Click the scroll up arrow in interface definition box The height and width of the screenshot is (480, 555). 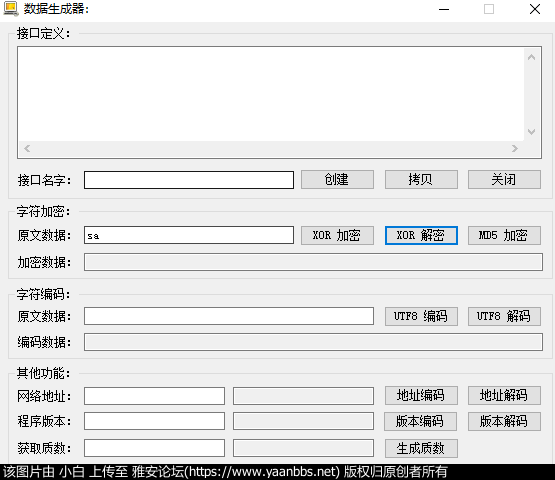coord(531,57)
